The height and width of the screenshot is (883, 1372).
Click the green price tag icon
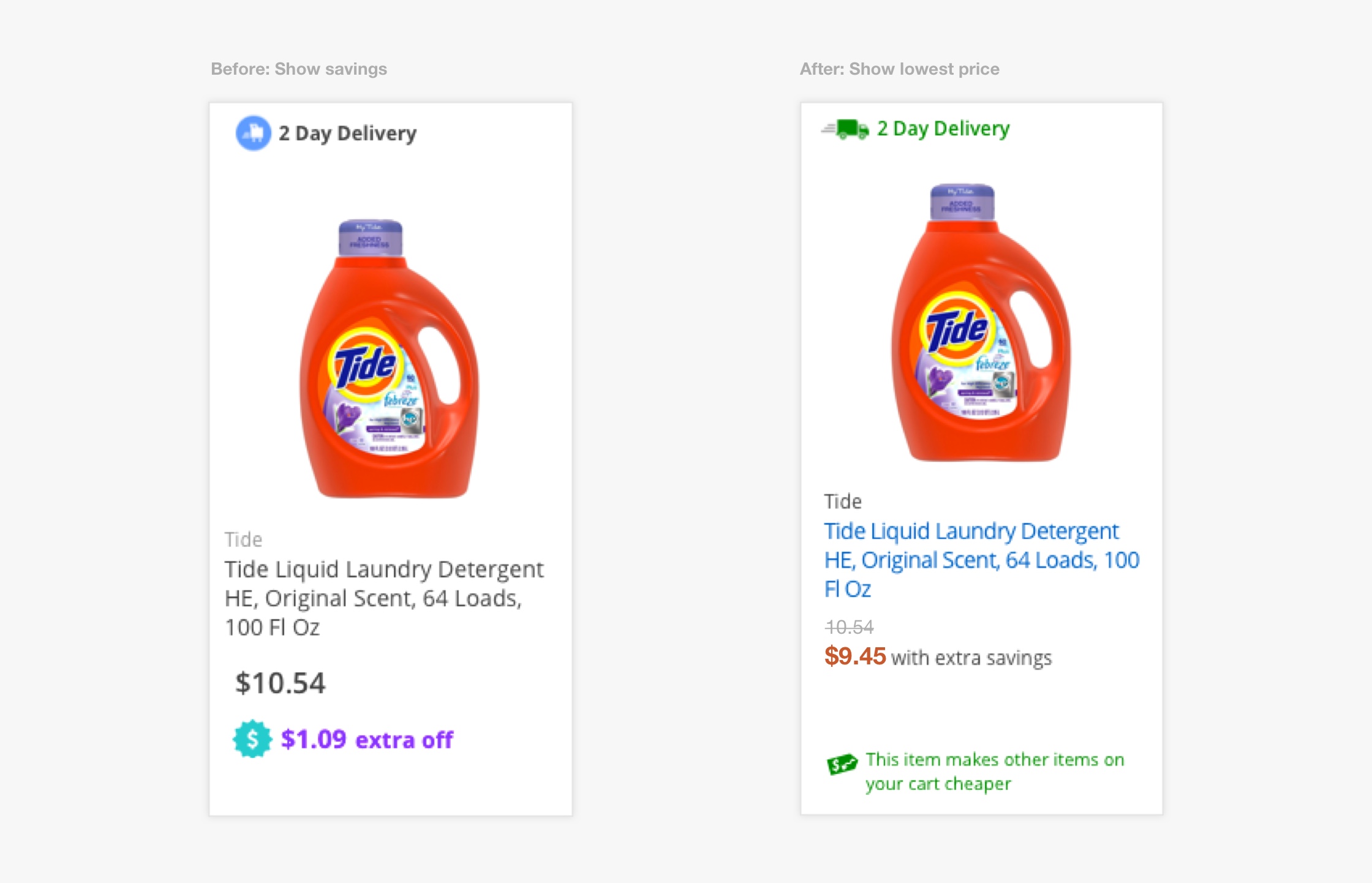click(x=842, y=764)
